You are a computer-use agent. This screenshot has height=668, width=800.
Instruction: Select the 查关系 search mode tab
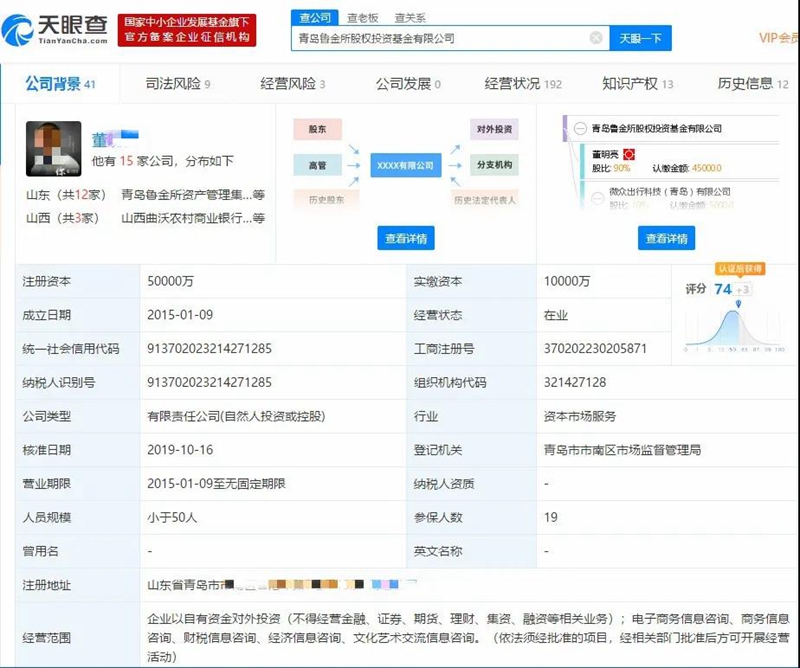410,18
